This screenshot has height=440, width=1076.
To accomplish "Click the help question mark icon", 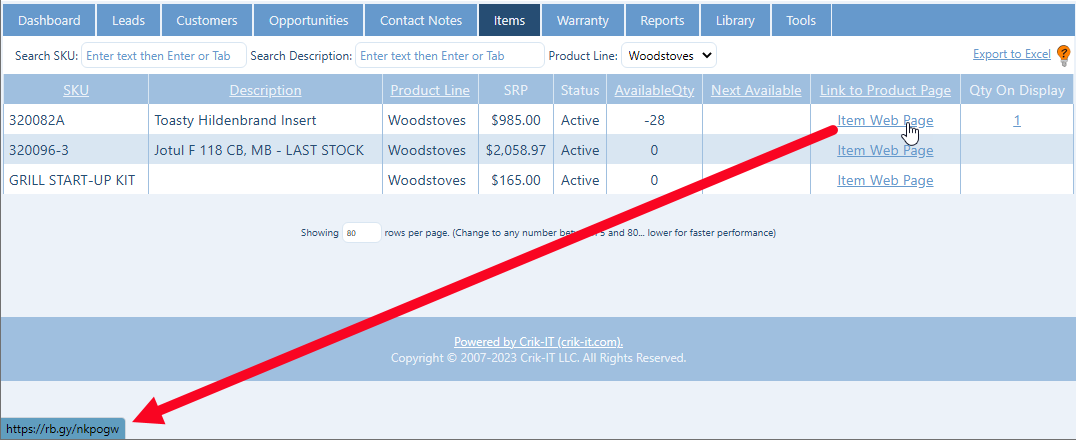I will pos(1063,55).
